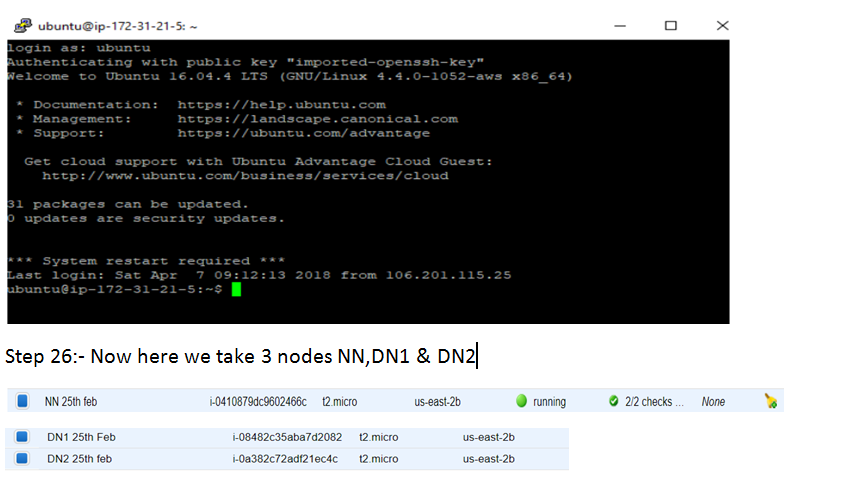The image size is (847, 488).
Task: Click the DN1 25th Feb name cell
Action: pos(81,437)
